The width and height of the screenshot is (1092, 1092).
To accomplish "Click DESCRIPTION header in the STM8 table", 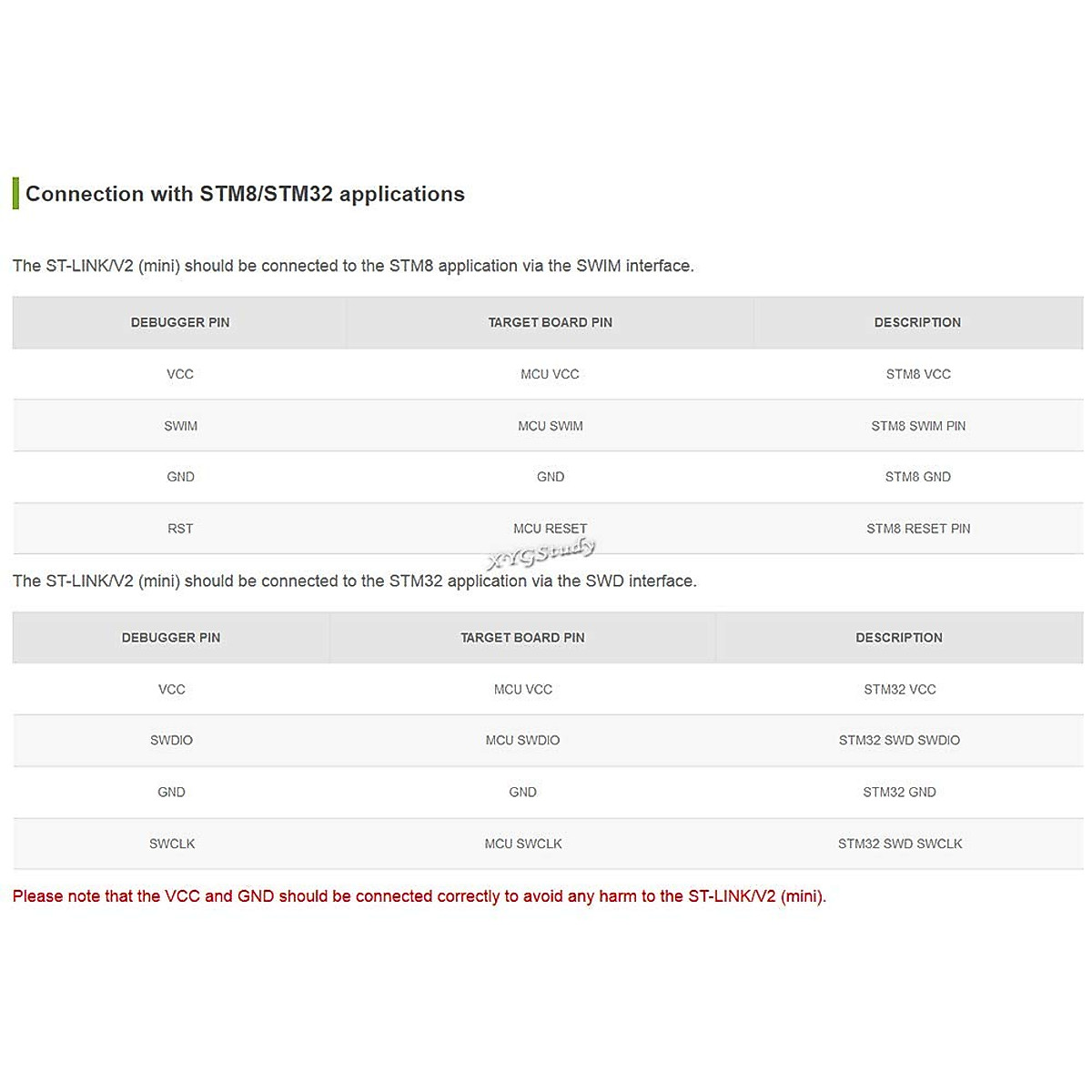I will 917,322.
